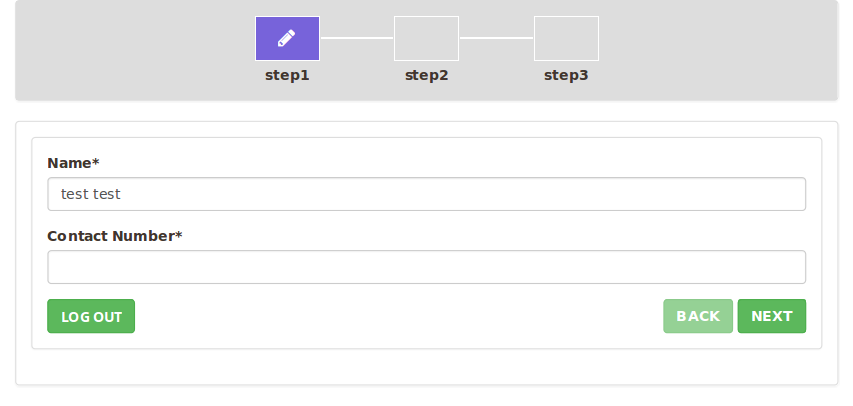
Task: Click the step1 text label
Action: tap(287, 75)
